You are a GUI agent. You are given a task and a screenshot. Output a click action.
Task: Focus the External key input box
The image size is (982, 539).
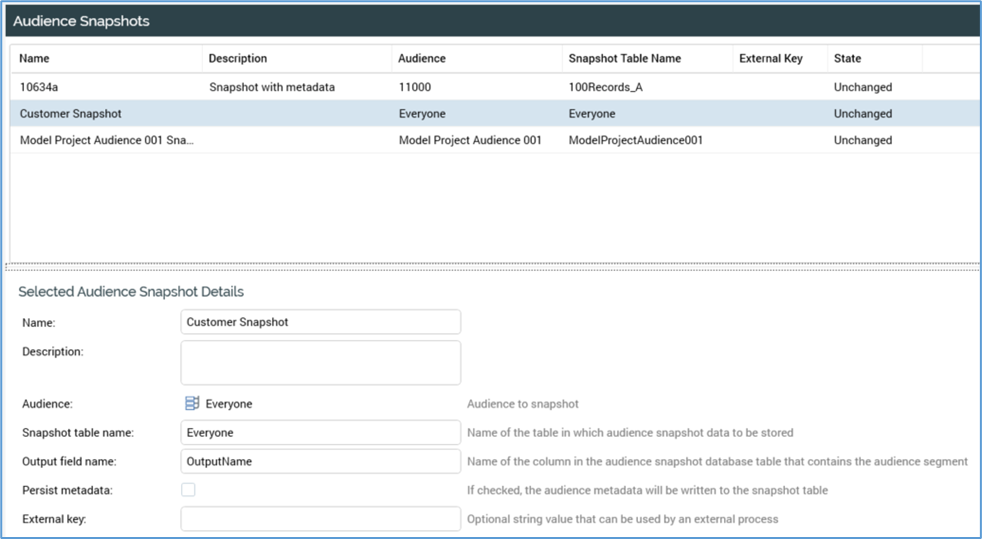click(x=320, y=519)
